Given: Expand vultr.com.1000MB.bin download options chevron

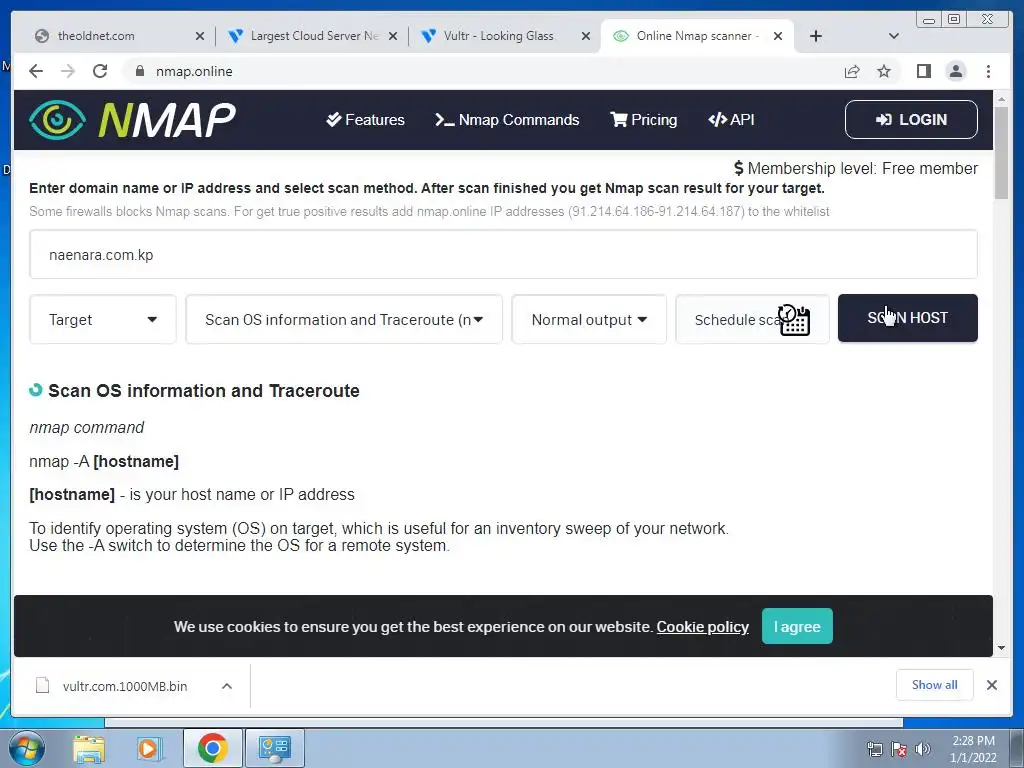Looking at the screenshot, I should 227,686.
